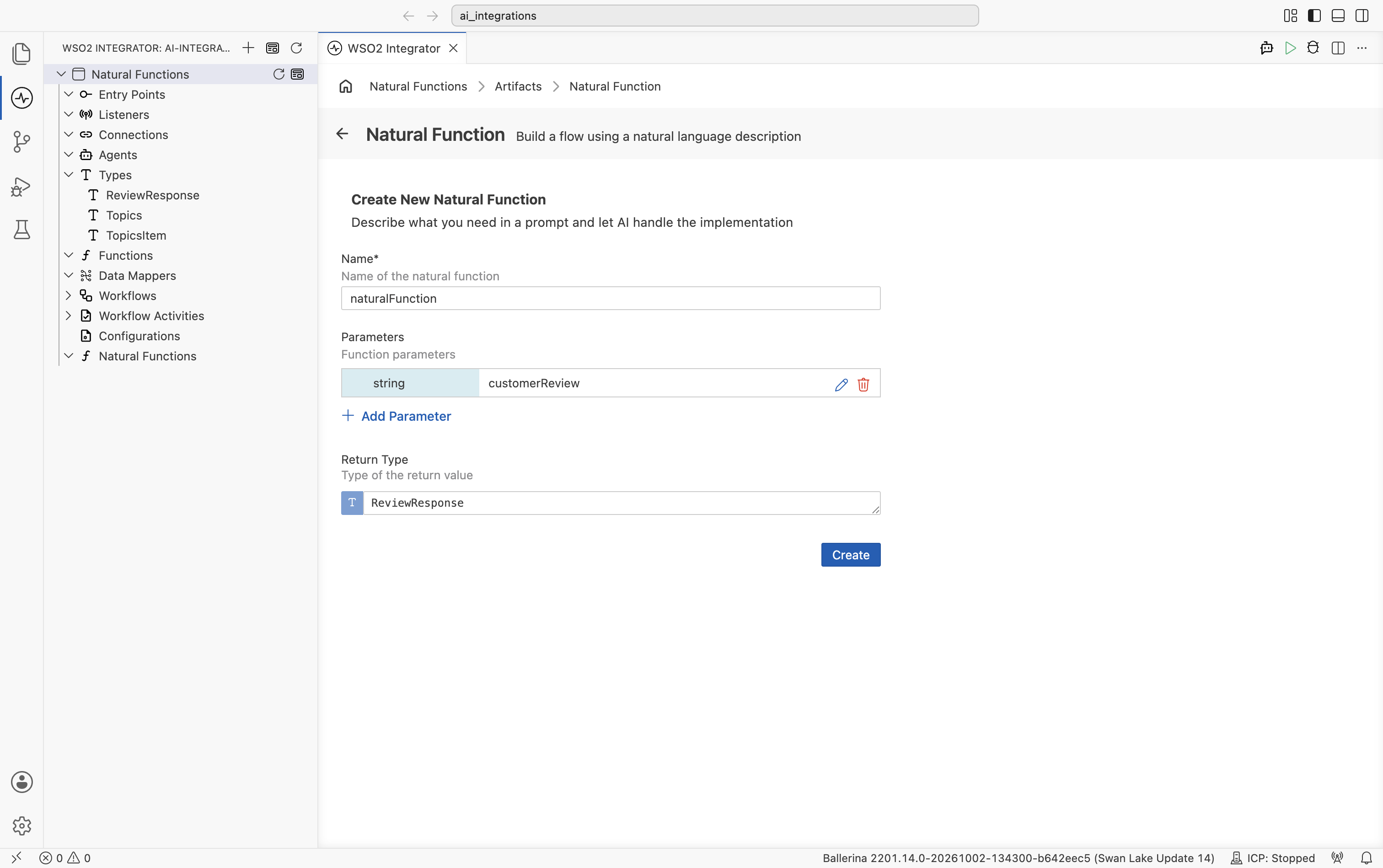Open the notifications bell in status bar
The width and height of the screenshot is (1383, 868).
pyautogui.click(x=1367, y=857)
